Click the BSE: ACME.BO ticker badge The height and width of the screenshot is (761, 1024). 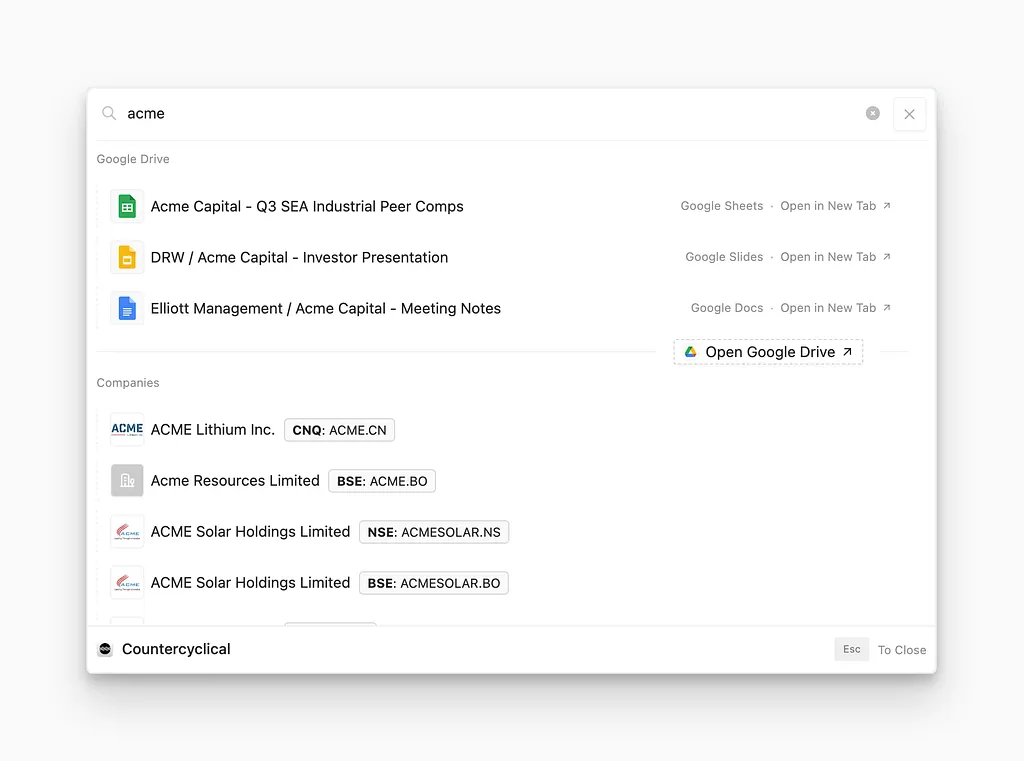(x=382, y=481)
